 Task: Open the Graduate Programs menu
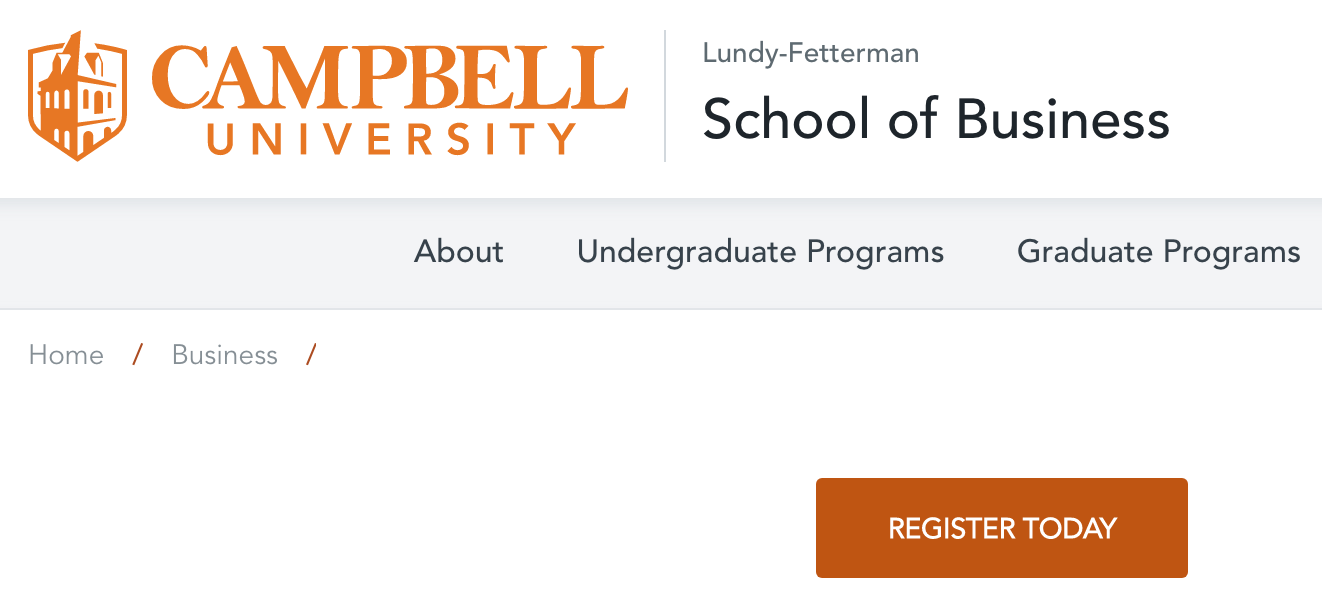click(1159, 252)
